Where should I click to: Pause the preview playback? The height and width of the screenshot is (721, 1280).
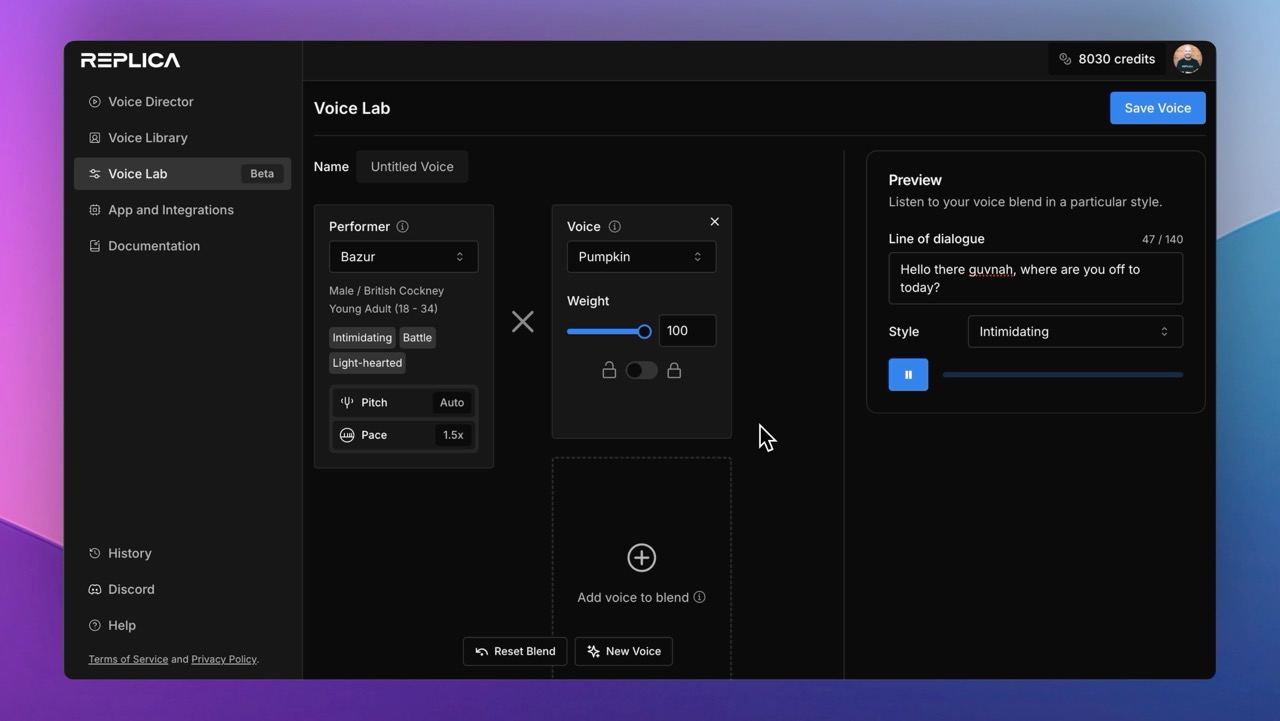908,375
